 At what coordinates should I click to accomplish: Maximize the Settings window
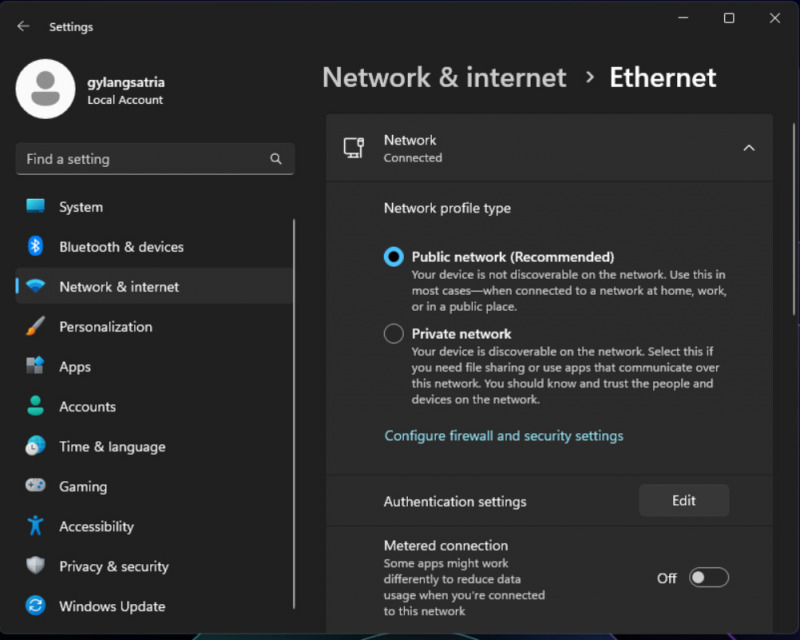[729, 18]
